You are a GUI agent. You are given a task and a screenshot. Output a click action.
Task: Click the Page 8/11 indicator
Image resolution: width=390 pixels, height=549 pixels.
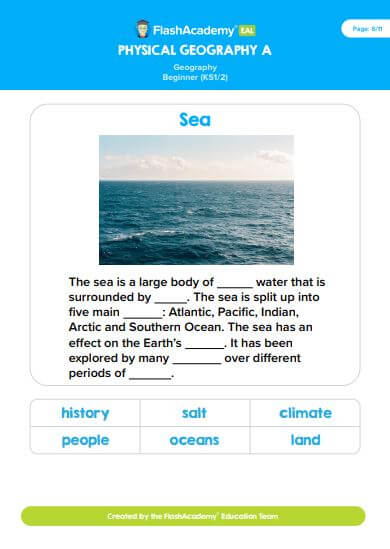point(367,29)
